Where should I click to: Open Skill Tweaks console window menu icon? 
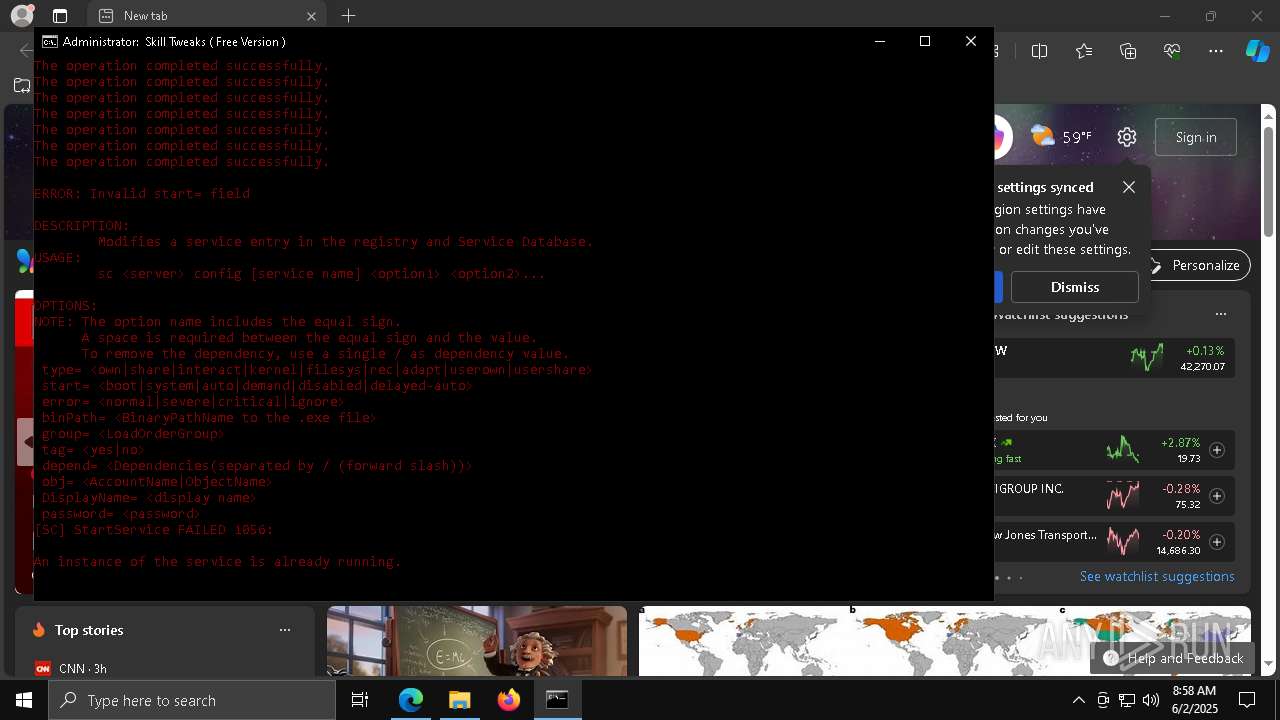49,41
